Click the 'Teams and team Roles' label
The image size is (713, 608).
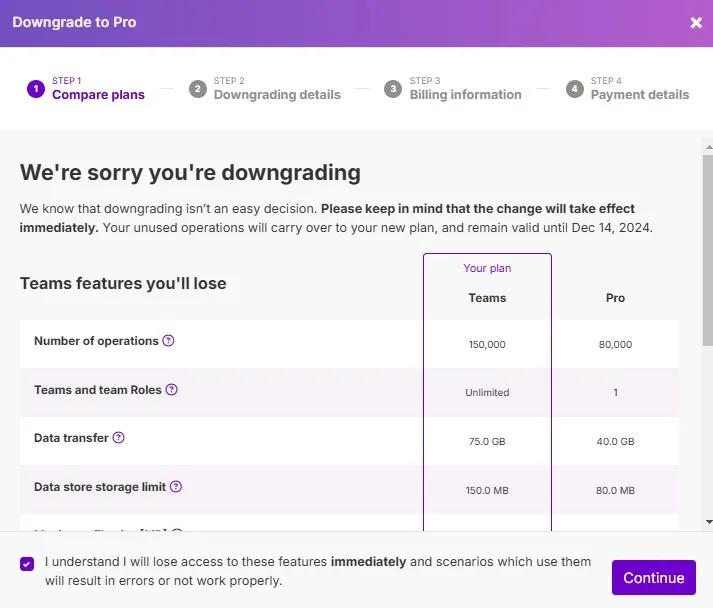pyautogui.click(x=98, y=390)
